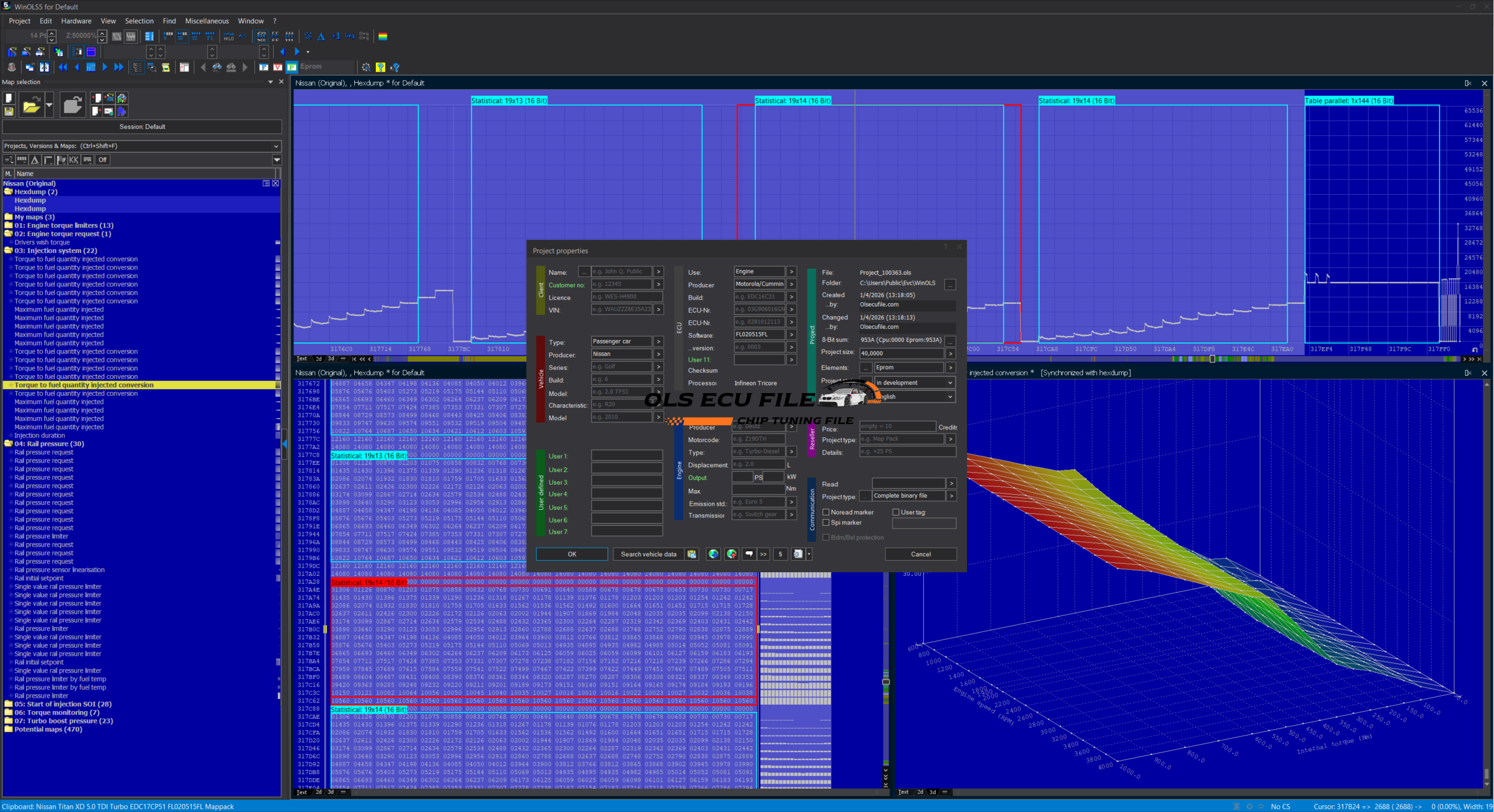Click the blue puzzle piece plugin icon
The image size is (1494, 812).
122,111
